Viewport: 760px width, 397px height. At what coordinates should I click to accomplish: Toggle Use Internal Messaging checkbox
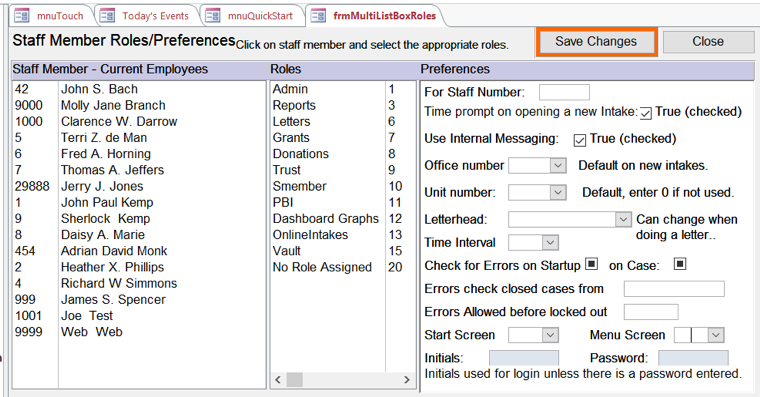(580, 140)
